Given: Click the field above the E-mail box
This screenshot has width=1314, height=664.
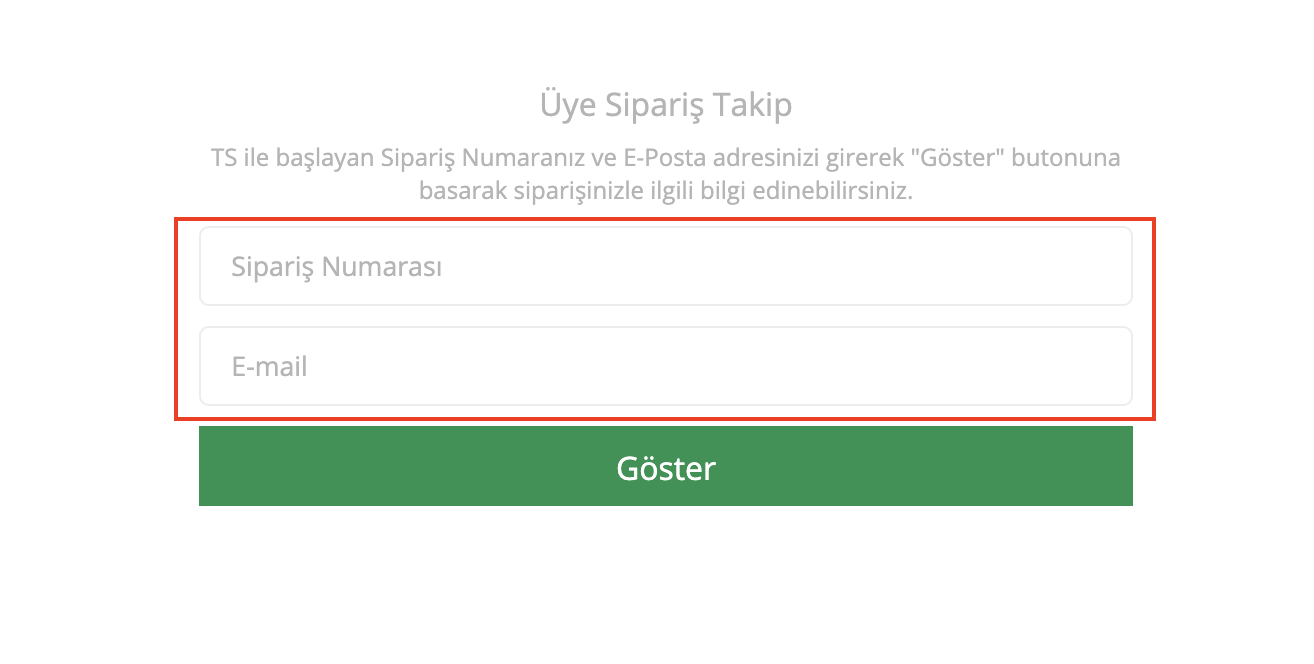Looking at the screenshot, I should (x=665, y=267).
